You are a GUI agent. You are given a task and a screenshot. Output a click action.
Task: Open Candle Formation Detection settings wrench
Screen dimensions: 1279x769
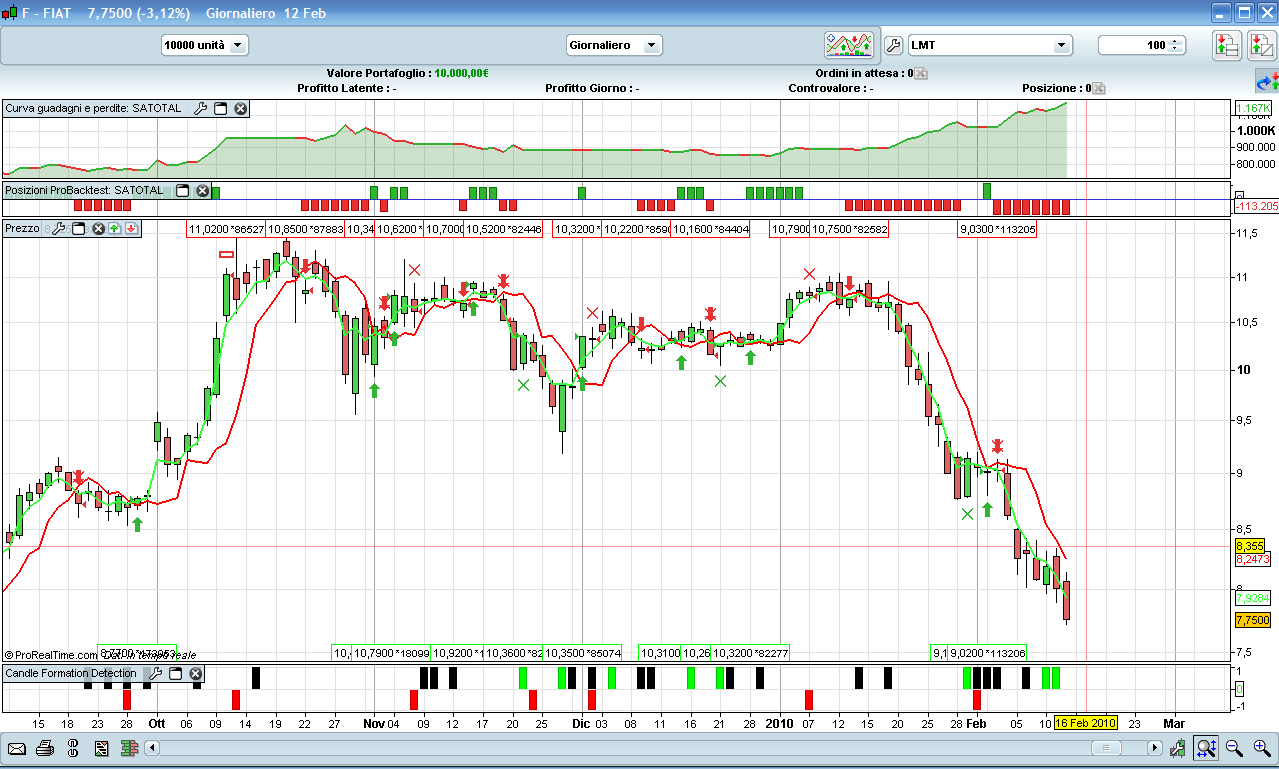point(154,673)
